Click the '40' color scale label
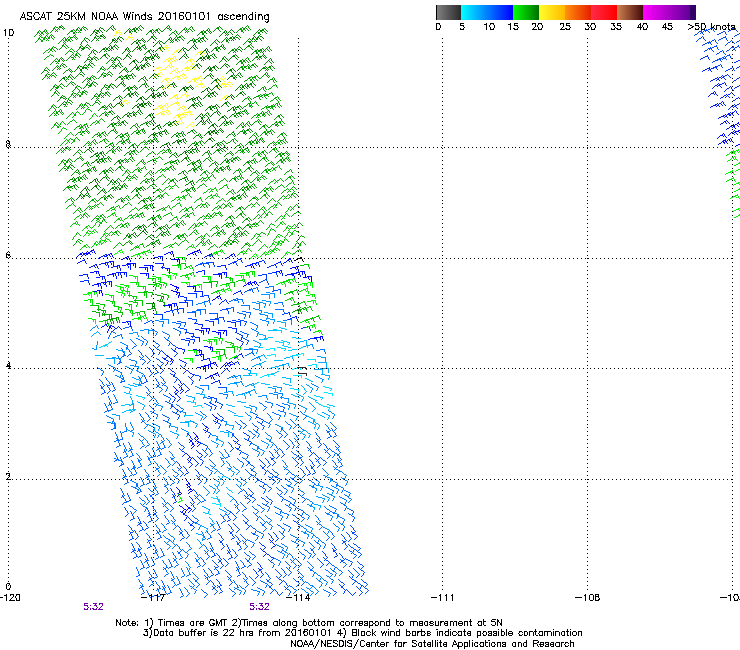The image size is (740, 650). click(x=642, y=27)
